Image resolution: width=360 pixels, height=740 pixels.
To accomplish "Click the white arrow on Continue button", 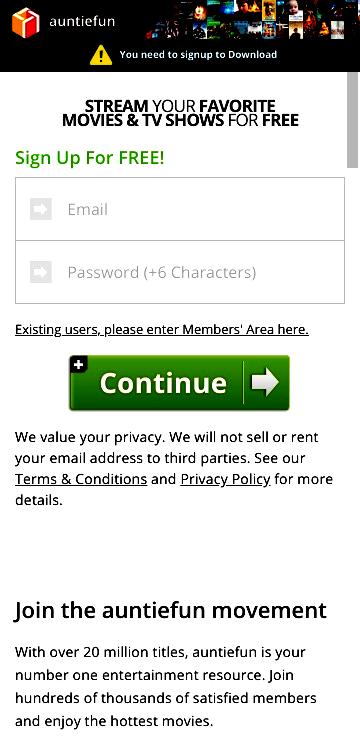I will pos(265,382).
